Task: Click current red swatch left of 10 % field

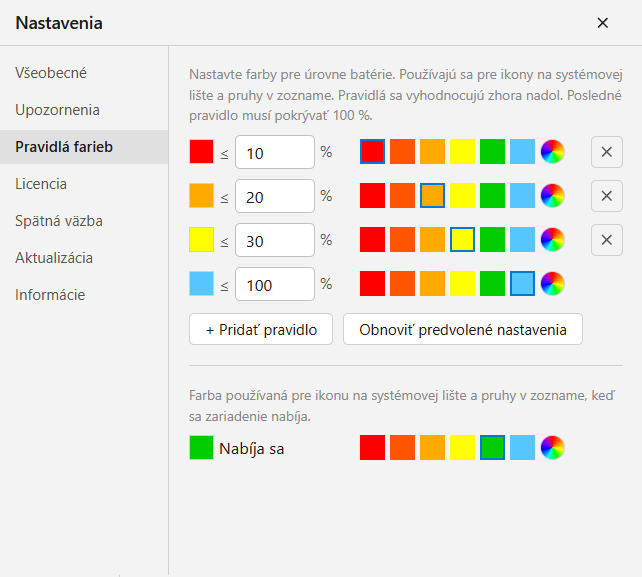Action: tap(201, 152)
